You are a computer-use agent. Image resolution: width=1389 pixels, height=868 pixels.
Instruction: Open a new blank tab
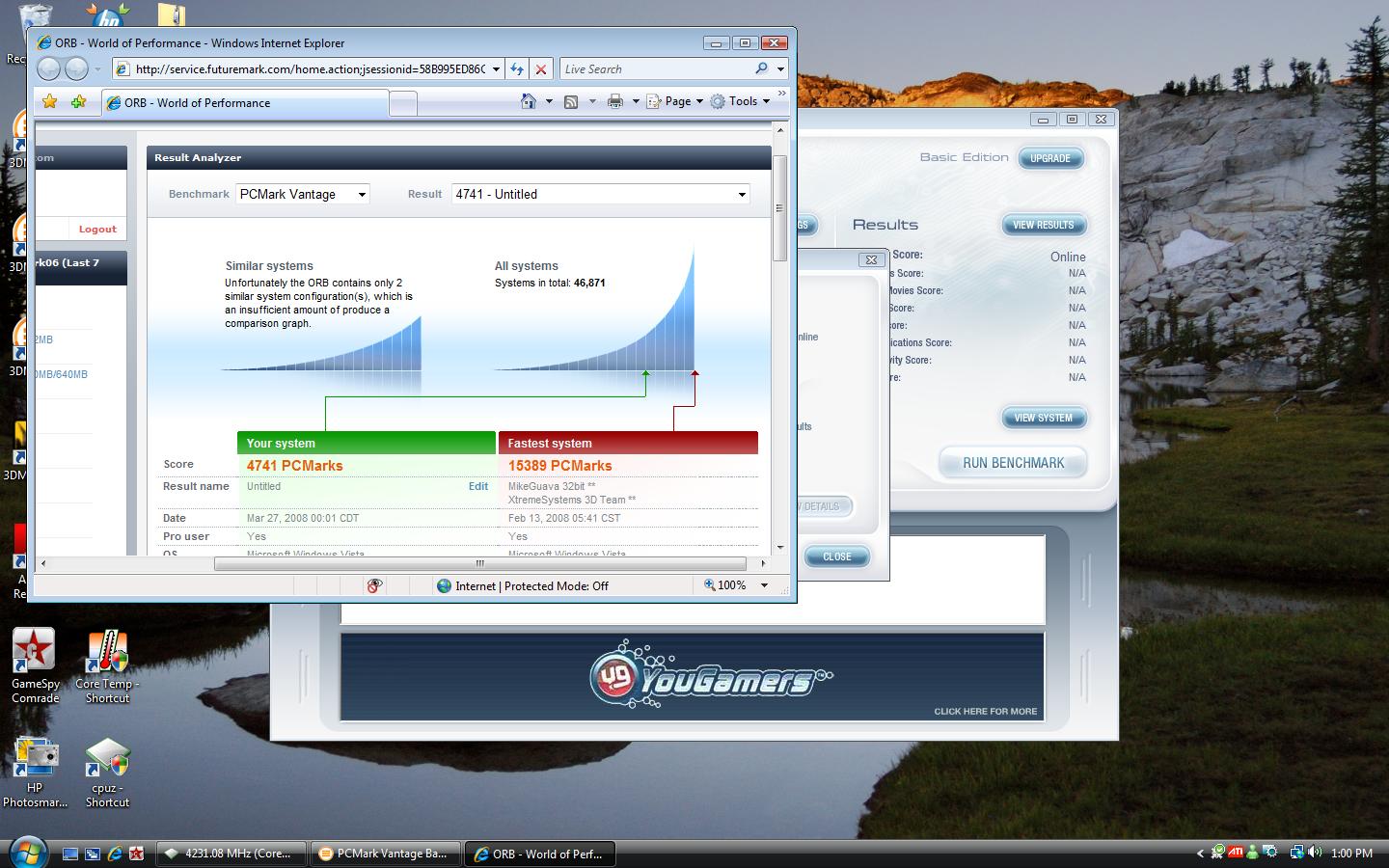(x=403, y=103)
